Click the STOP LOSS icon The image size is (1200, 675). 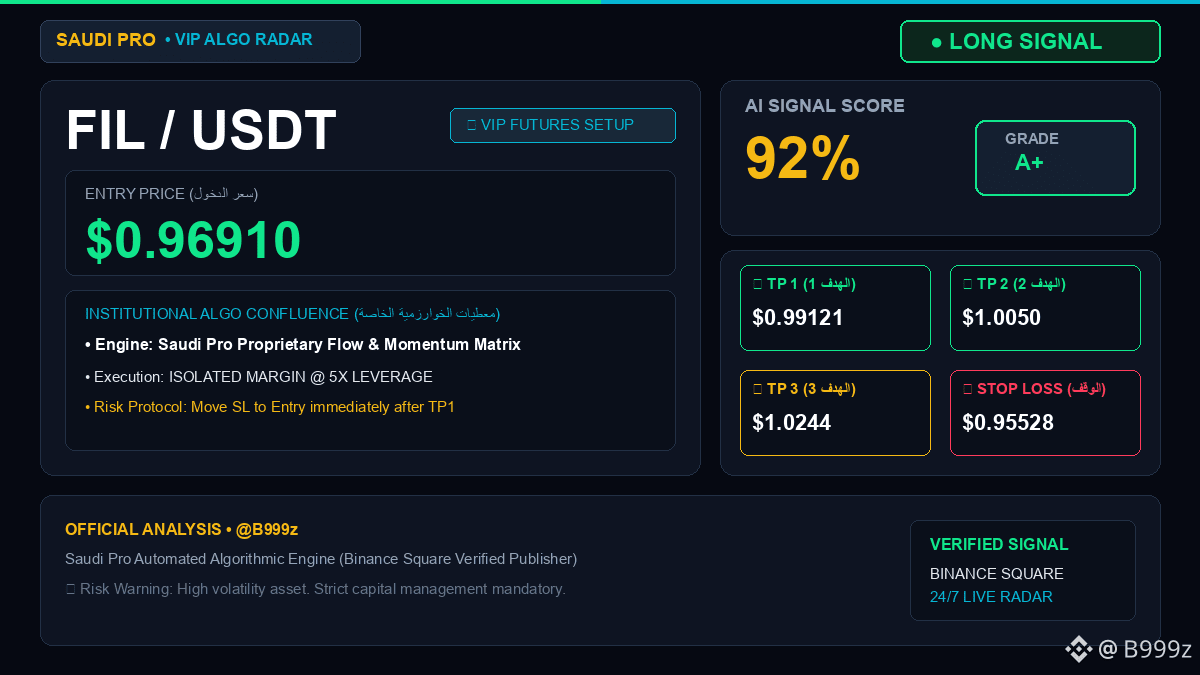tap(967, 389)
